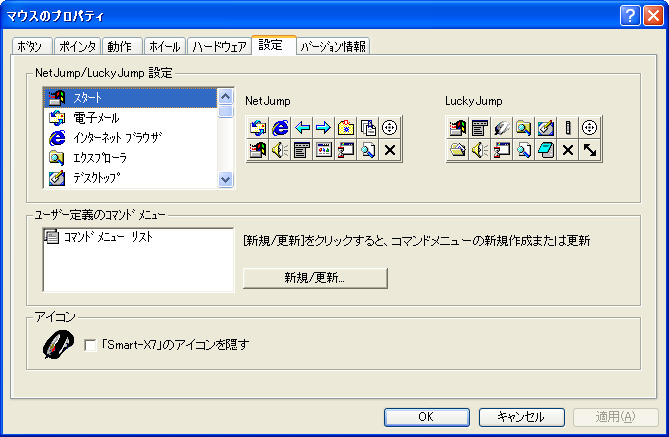Switch to the ボタン tab
The image size is (669, 437).
click(x=32, y=46)
